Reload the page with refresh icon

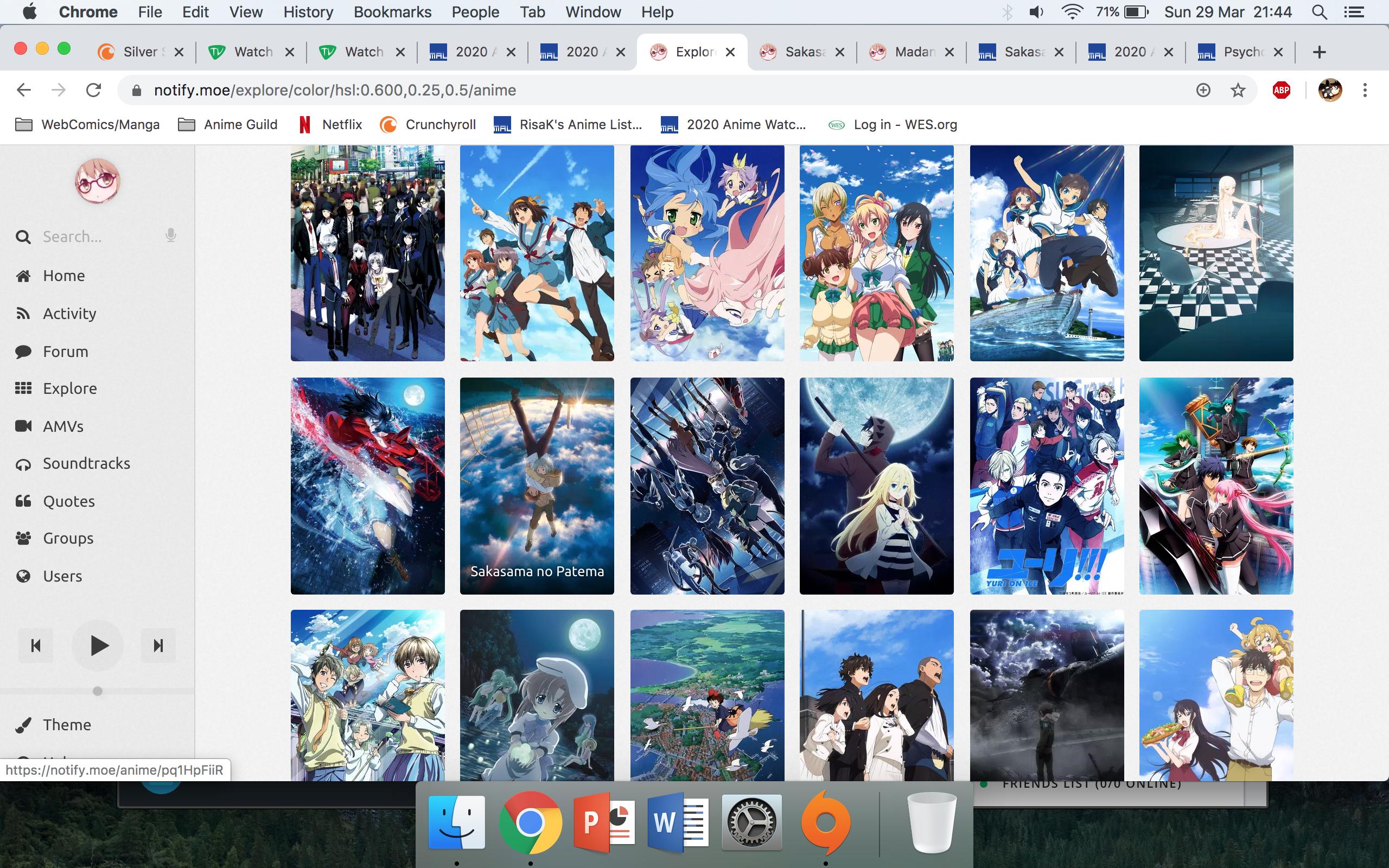(x=93, y=90)
